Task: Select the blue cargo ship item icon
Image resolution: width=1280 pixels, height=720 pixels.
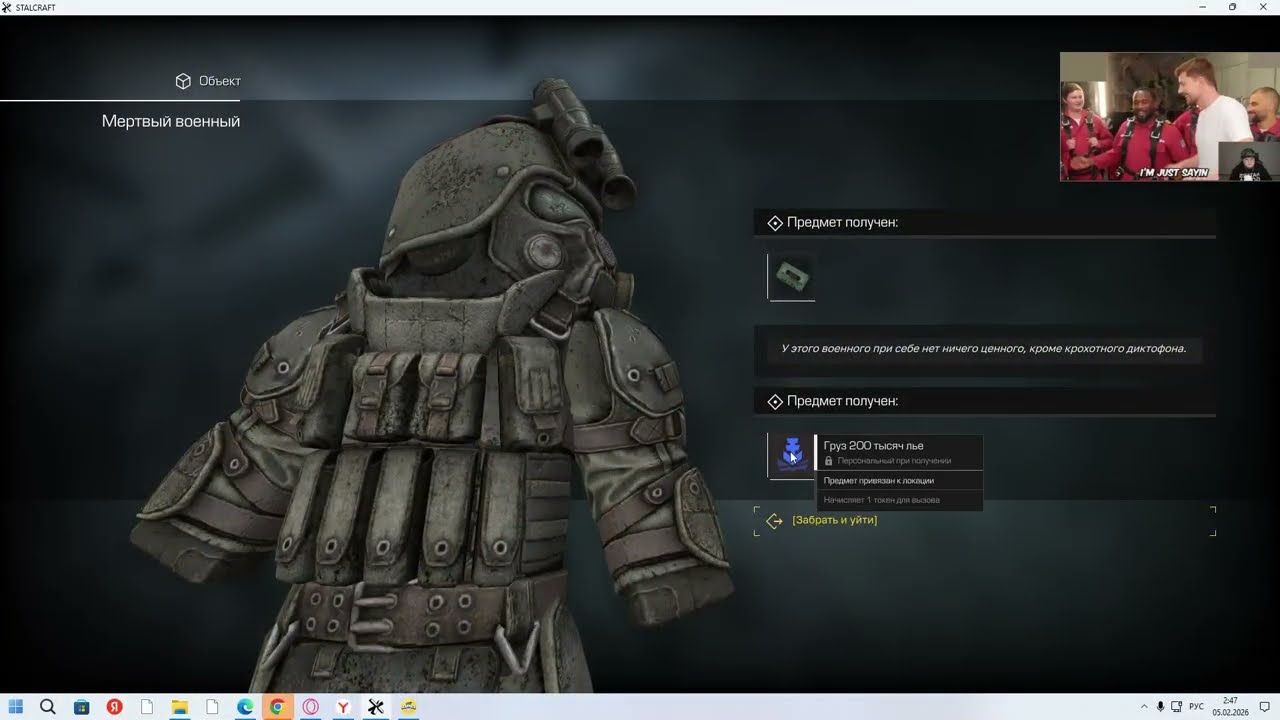Action: (792, 455)
